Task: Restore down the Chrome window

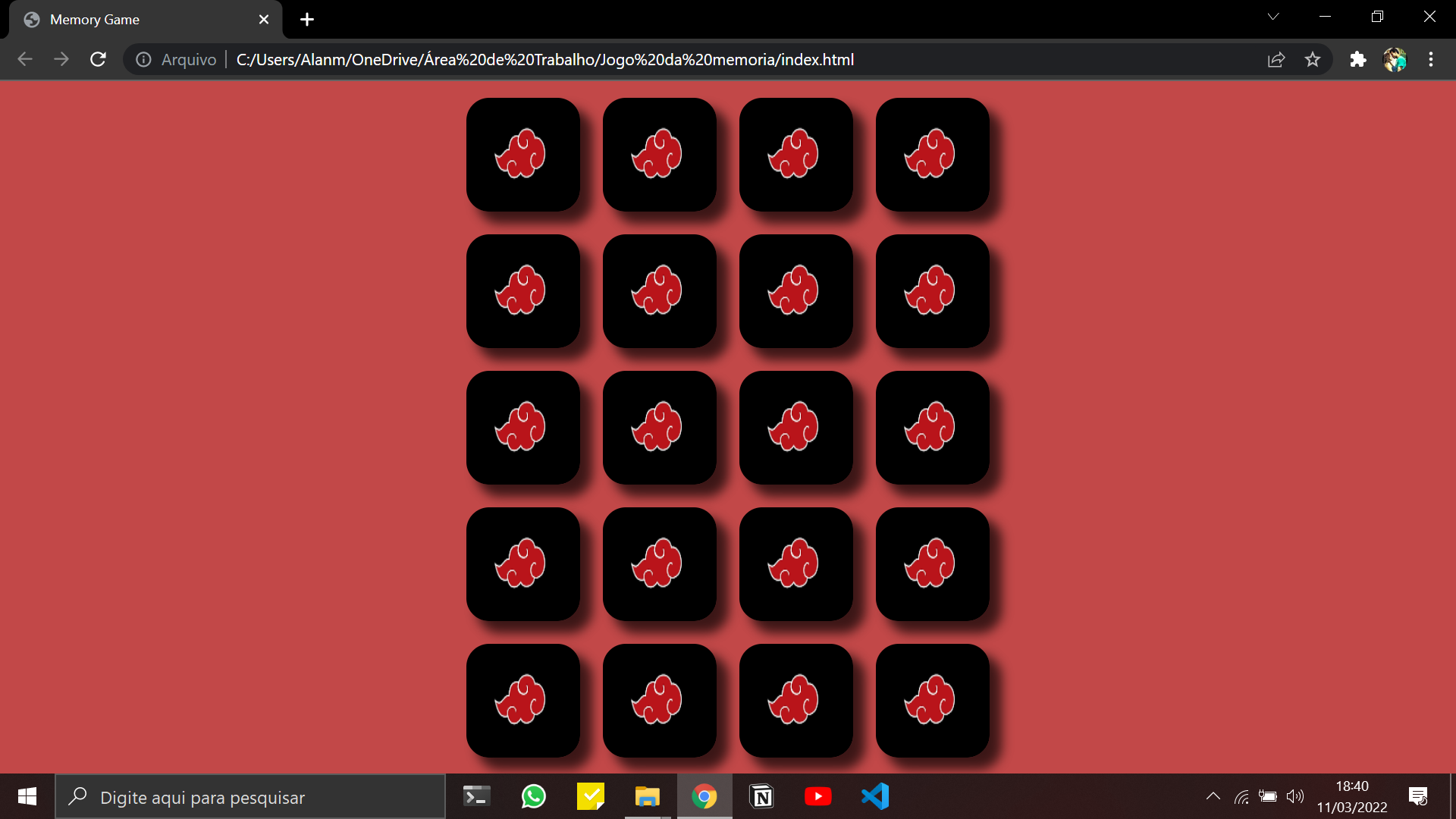Action: point(1377,17)
